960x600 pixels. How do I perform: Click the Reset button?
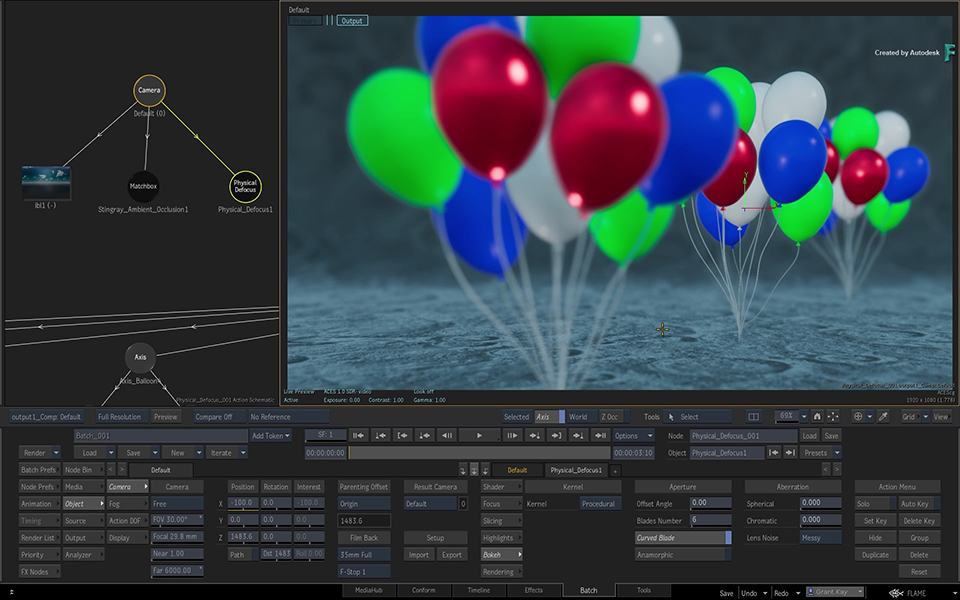[x=919, y=571]
